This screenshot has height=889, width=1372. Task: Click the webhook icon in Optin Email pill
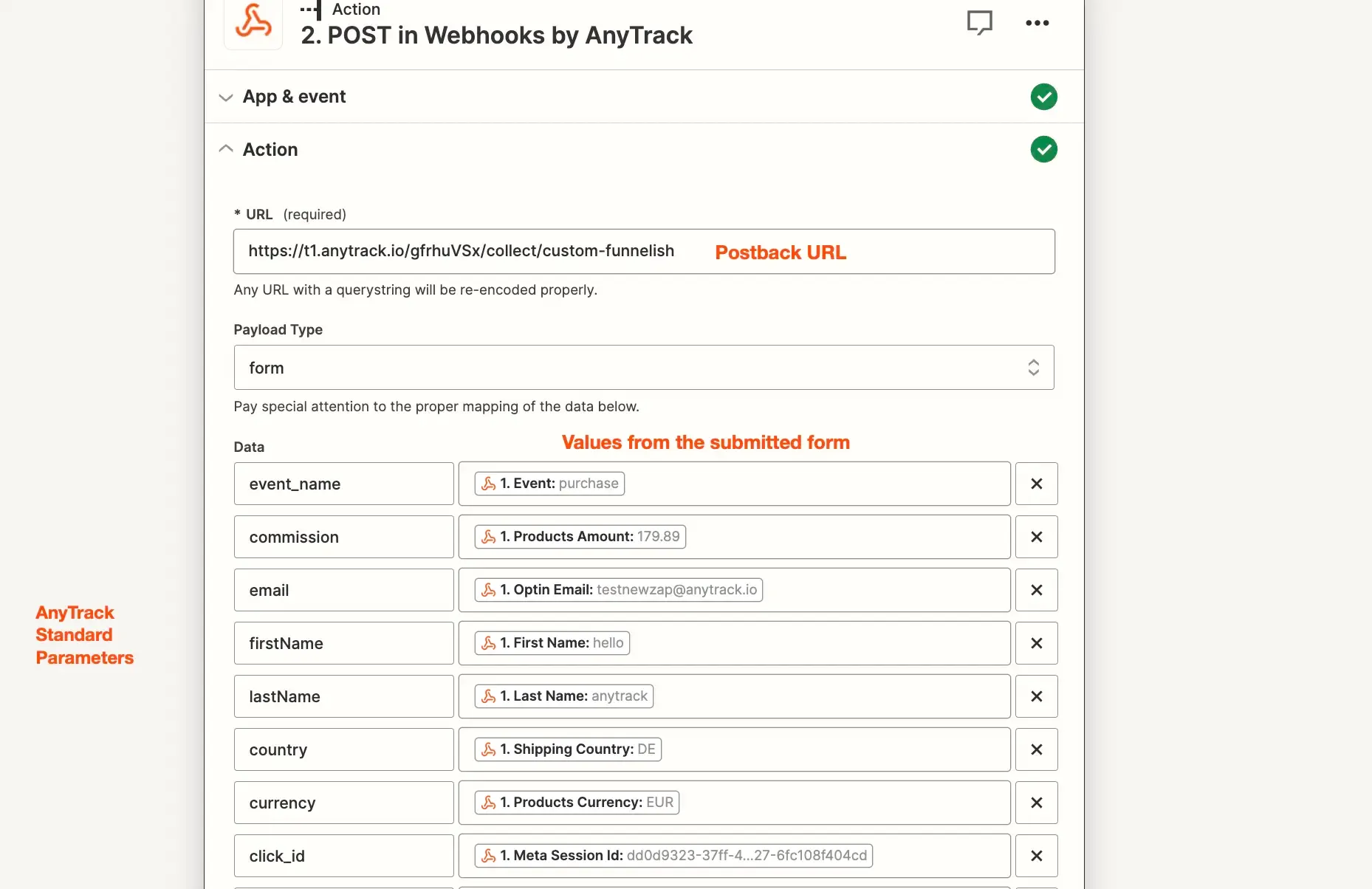pyautogui.click(x=488, y=590)
